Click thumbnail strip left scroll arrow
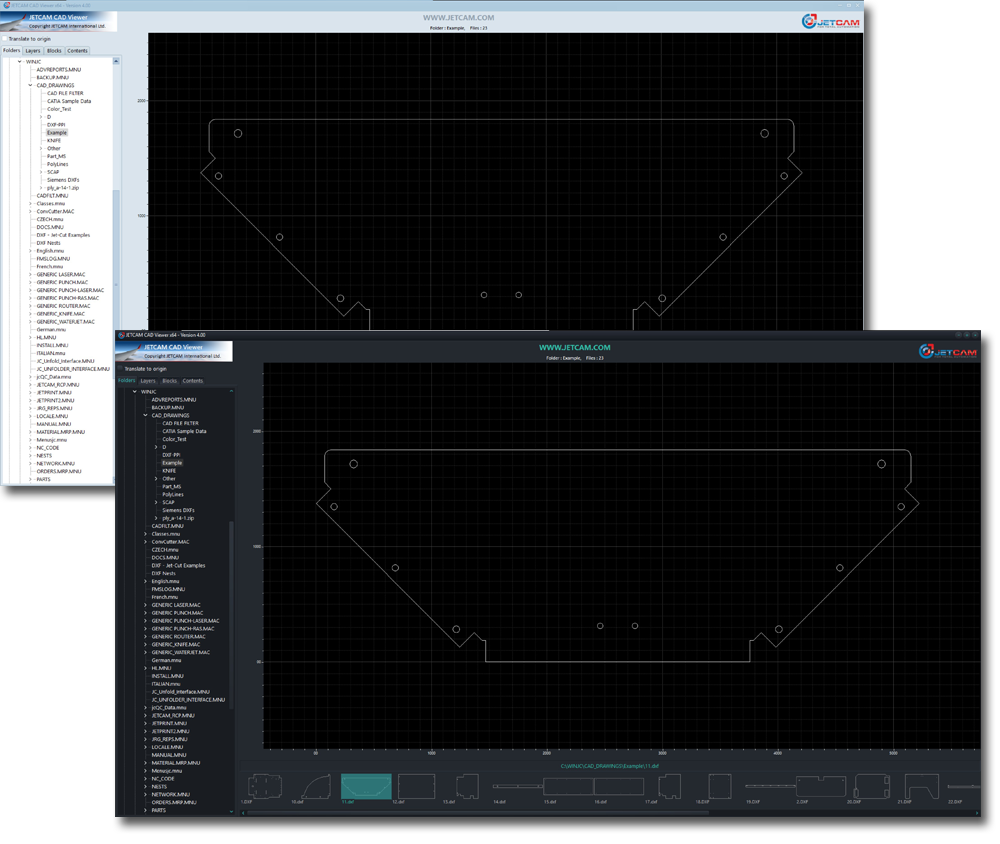This screenshot has width=1000, height=844. [243, 813]
